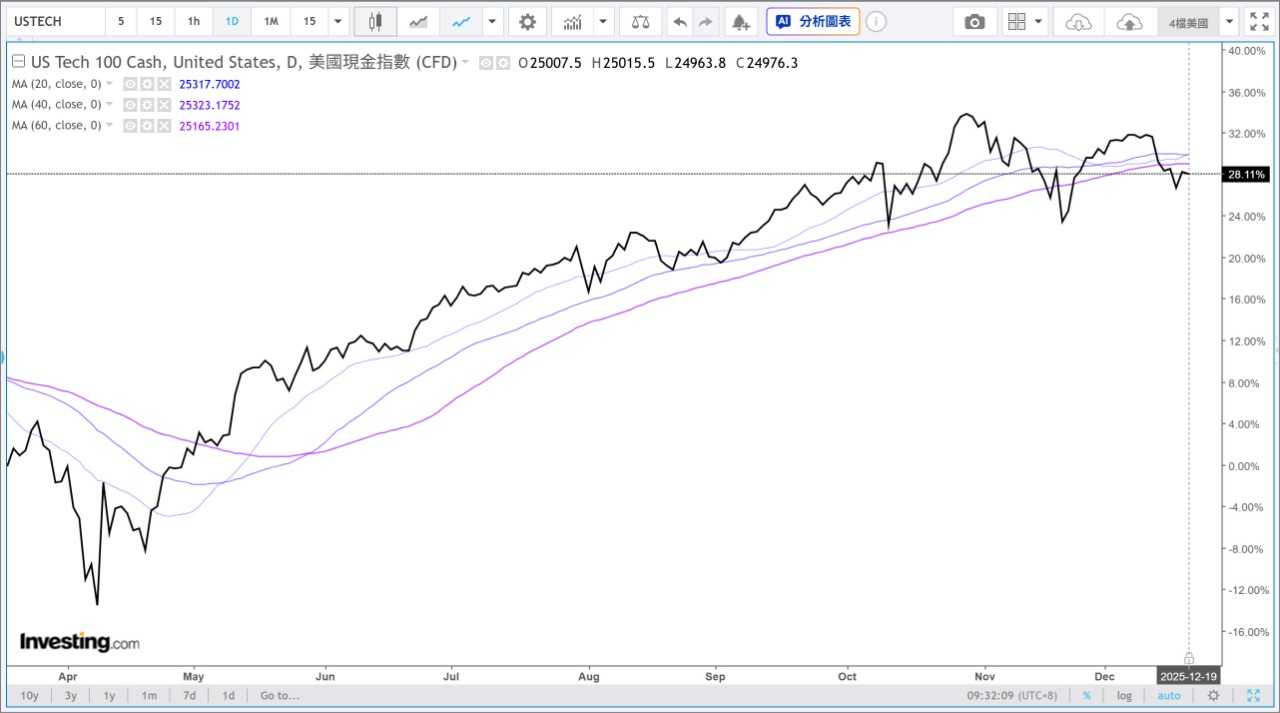Click the 分析圖表 AI button
Viewport: 1280px width, 713px height.
(813, 20)
